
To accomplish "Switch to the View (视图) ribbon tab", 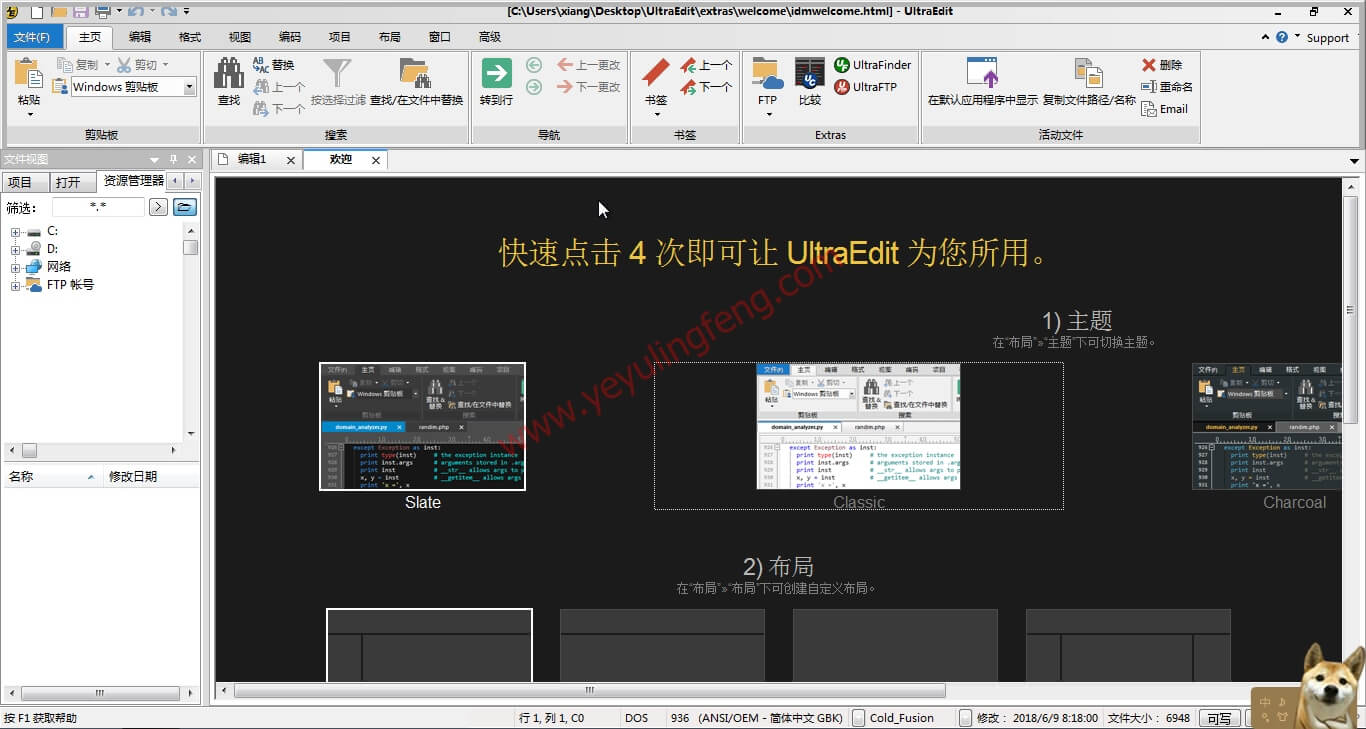I will pos(240,37).
